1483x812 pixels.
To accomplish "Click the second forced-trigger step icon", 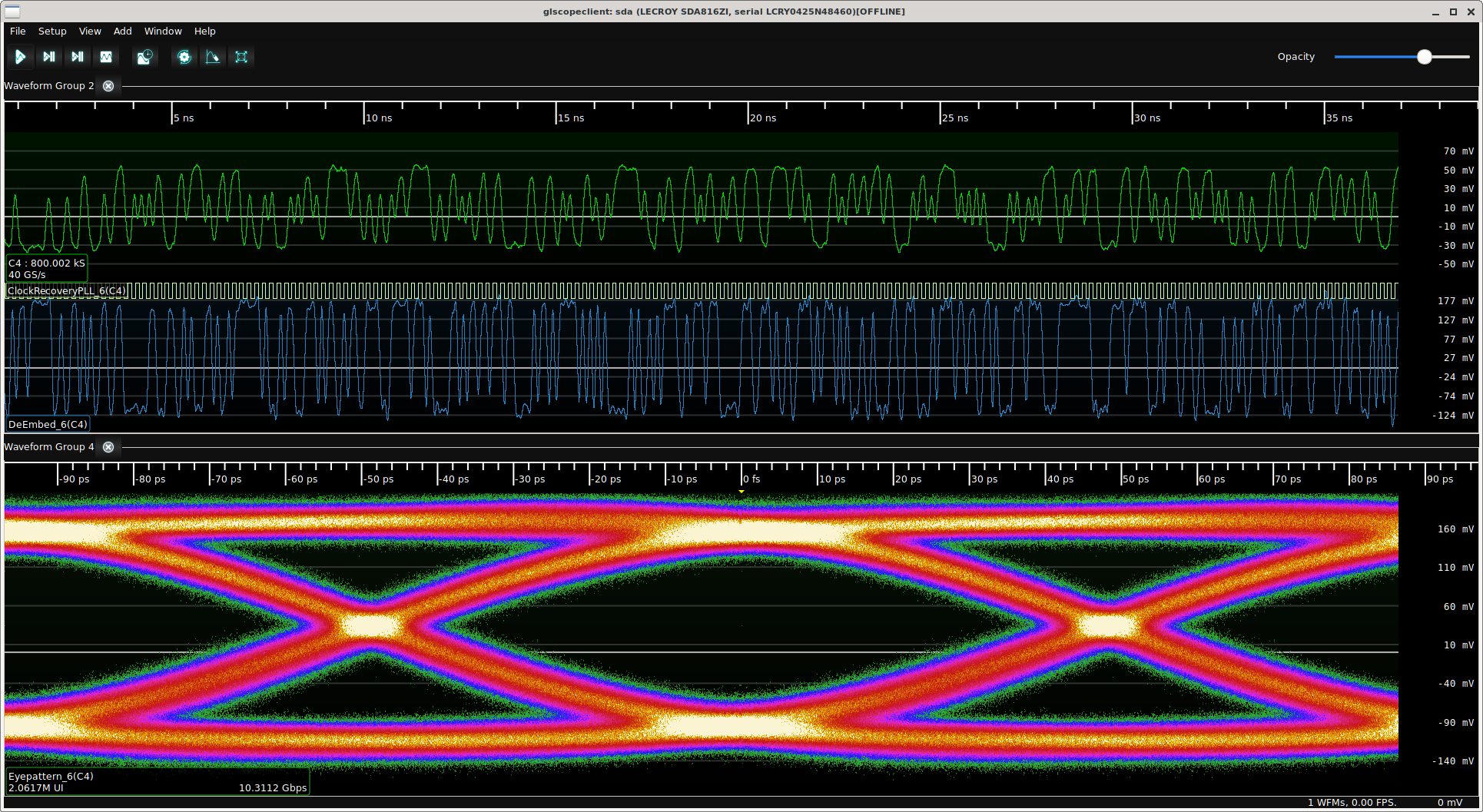I will coord(78,57).
